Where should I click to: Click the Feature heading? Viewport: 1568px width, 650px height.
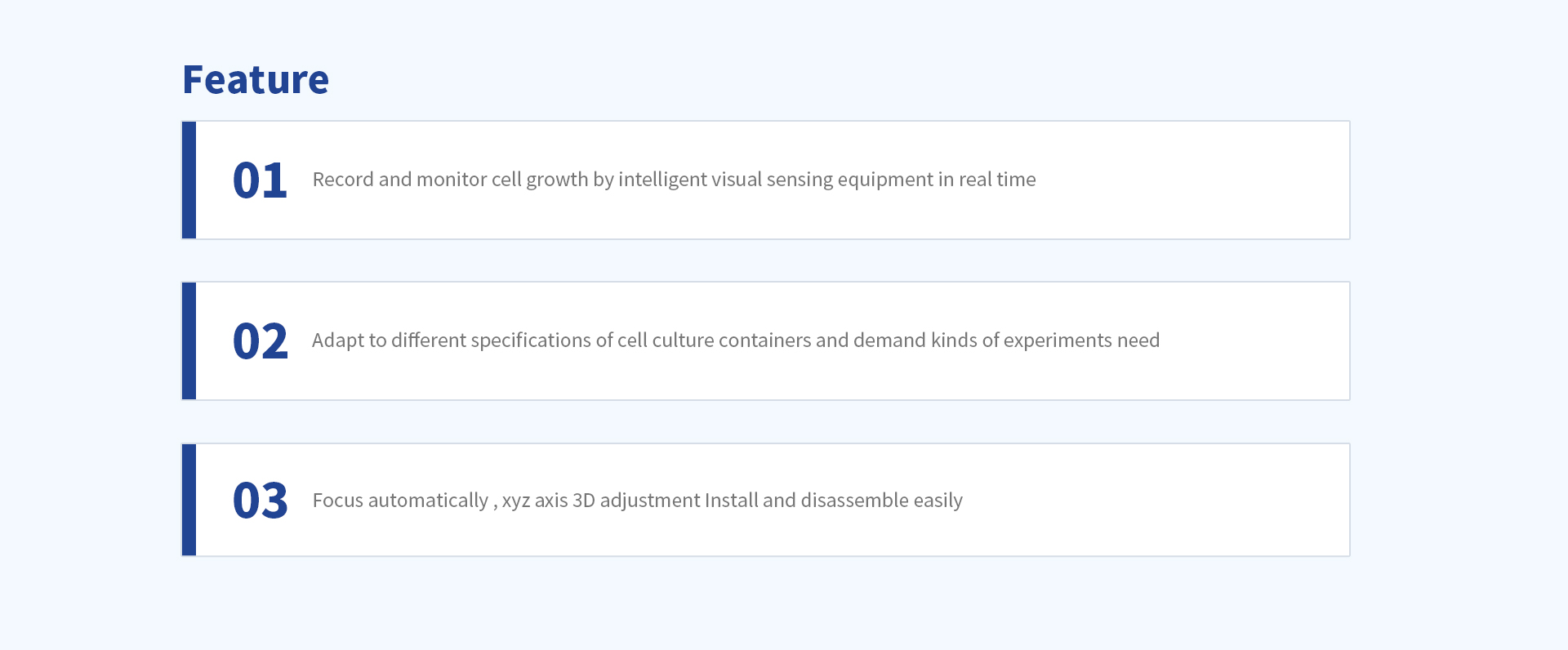(x=256, y=79)
